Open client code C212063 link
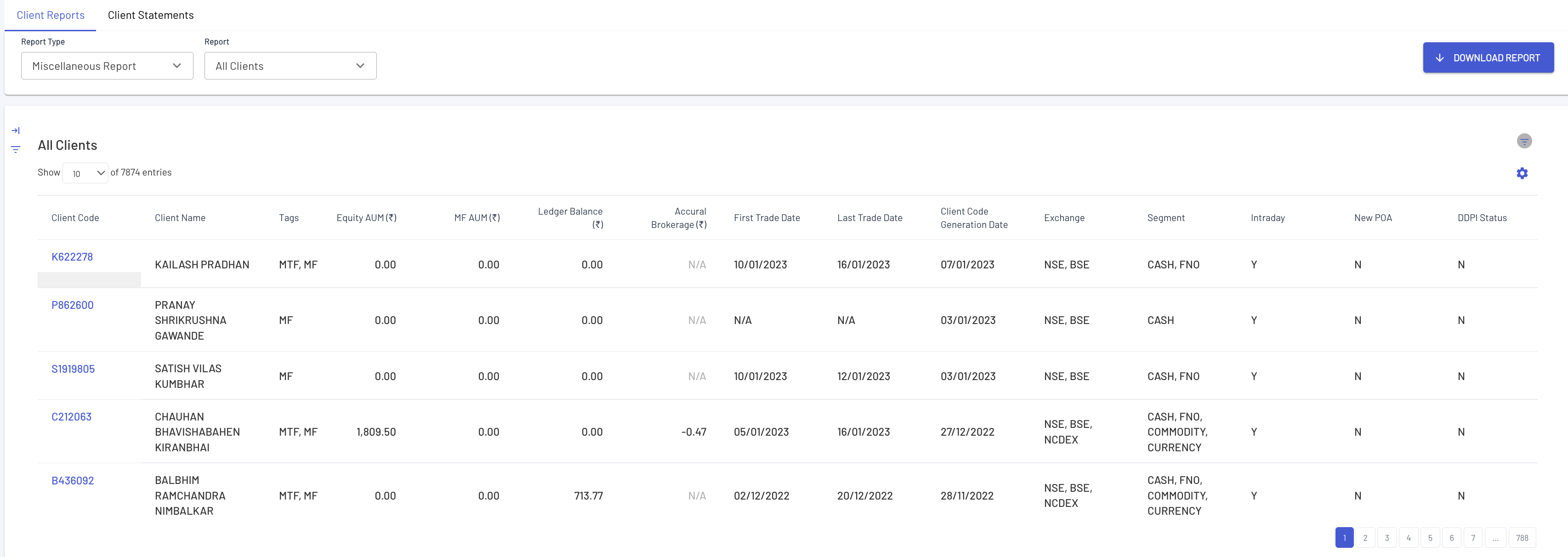The width and height of the screenshot is (1568, 557). click(71, 417)
